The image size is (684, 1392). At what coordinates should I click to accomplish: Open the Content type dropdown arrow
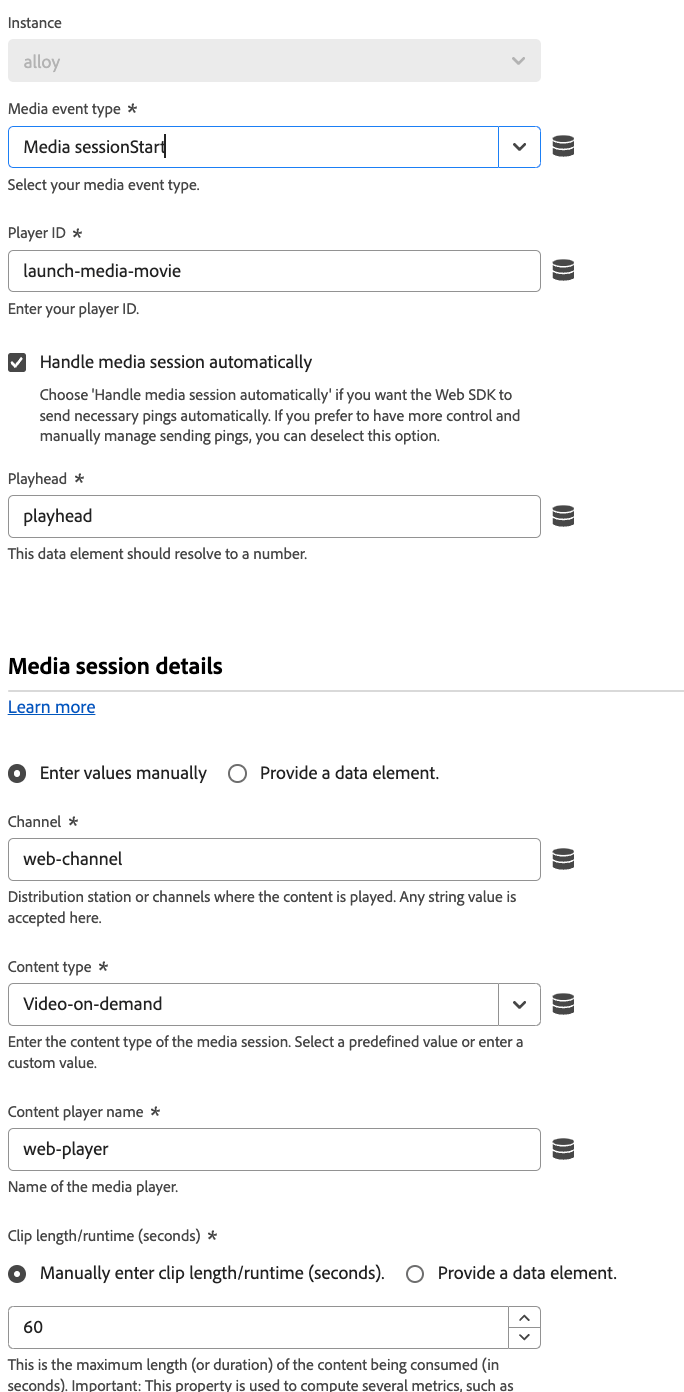pyautogui.click(x=519, y=1004)
